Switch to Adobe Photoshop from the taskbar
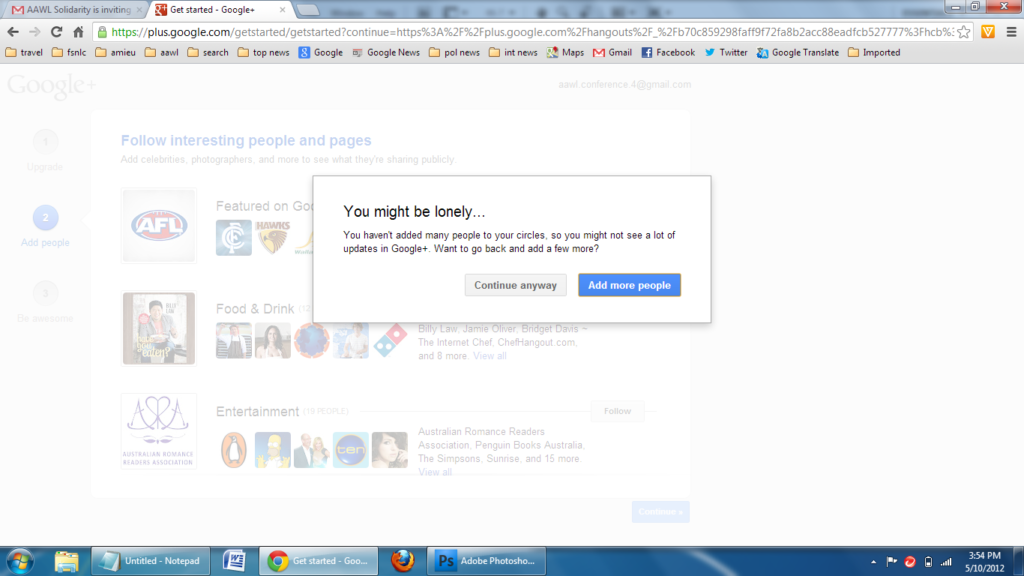Image resolution: width=1024 pixels, height=576 pixels. (487, 561)
